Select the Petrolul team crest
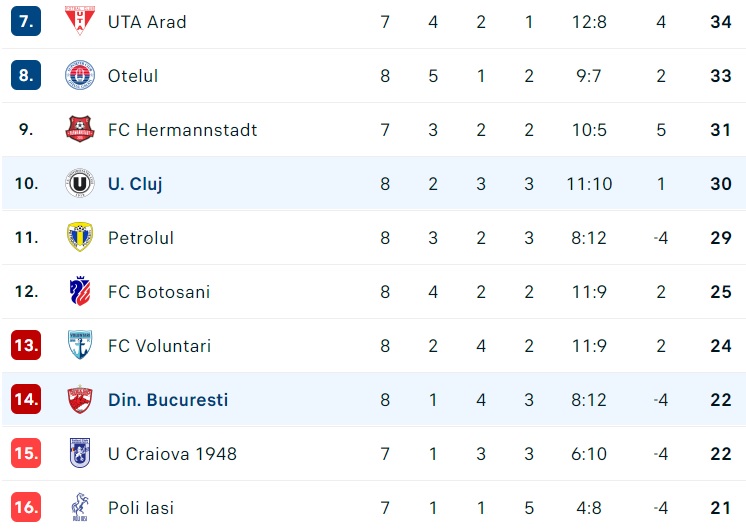This screenshot has height=530, width=746. [x=80, y=238]
